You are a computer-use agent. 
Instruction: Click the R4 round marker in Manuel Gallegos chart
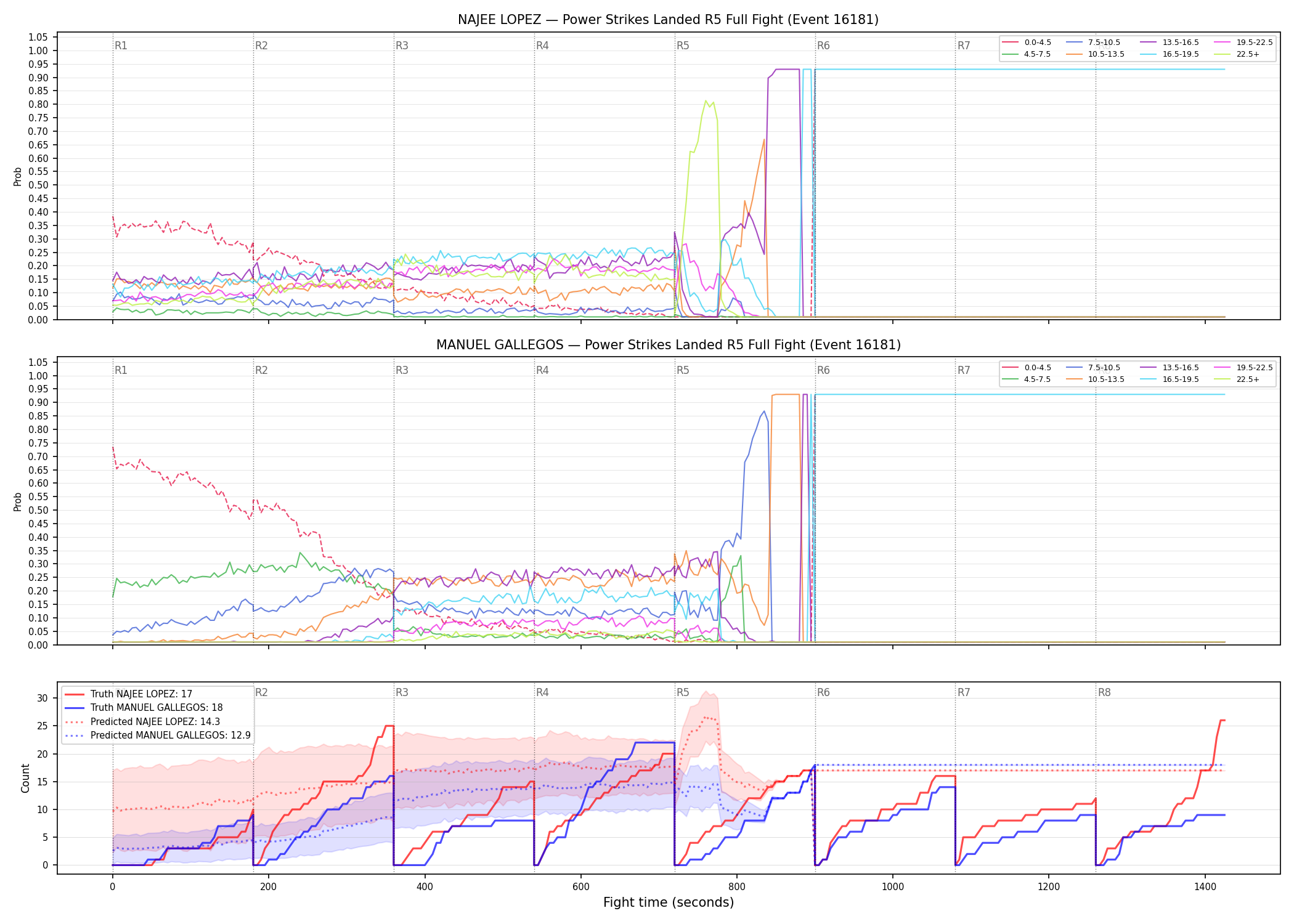pos(542,370)
